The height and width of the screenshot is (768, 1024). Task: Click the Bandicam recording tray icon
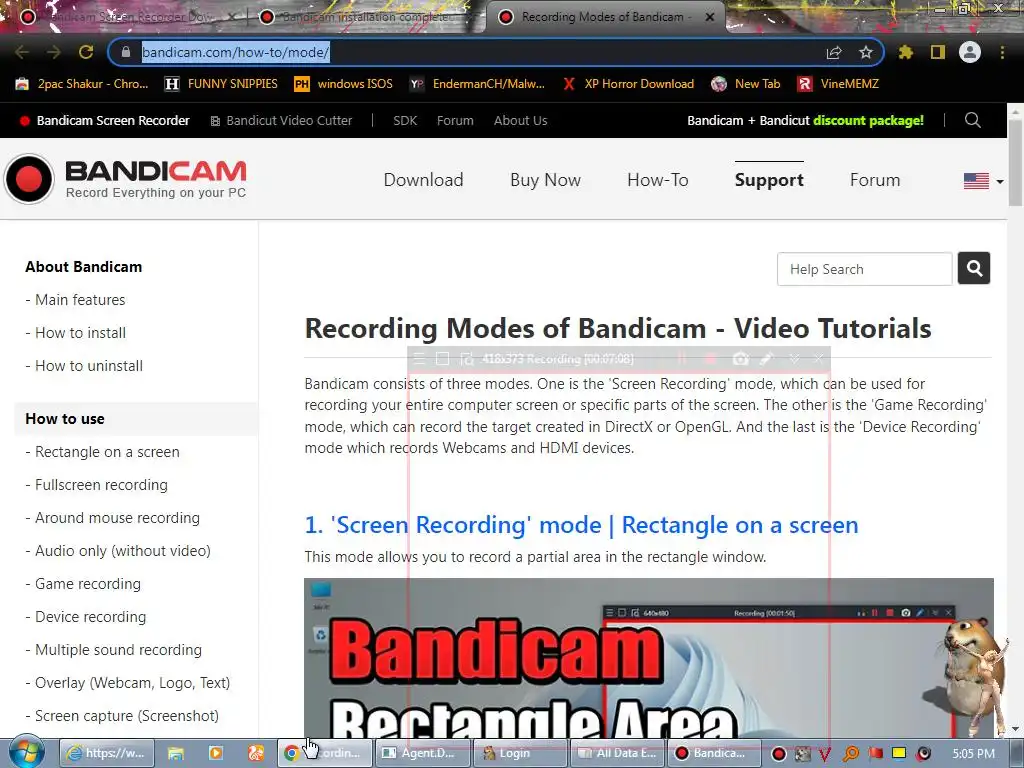[778, 754]
